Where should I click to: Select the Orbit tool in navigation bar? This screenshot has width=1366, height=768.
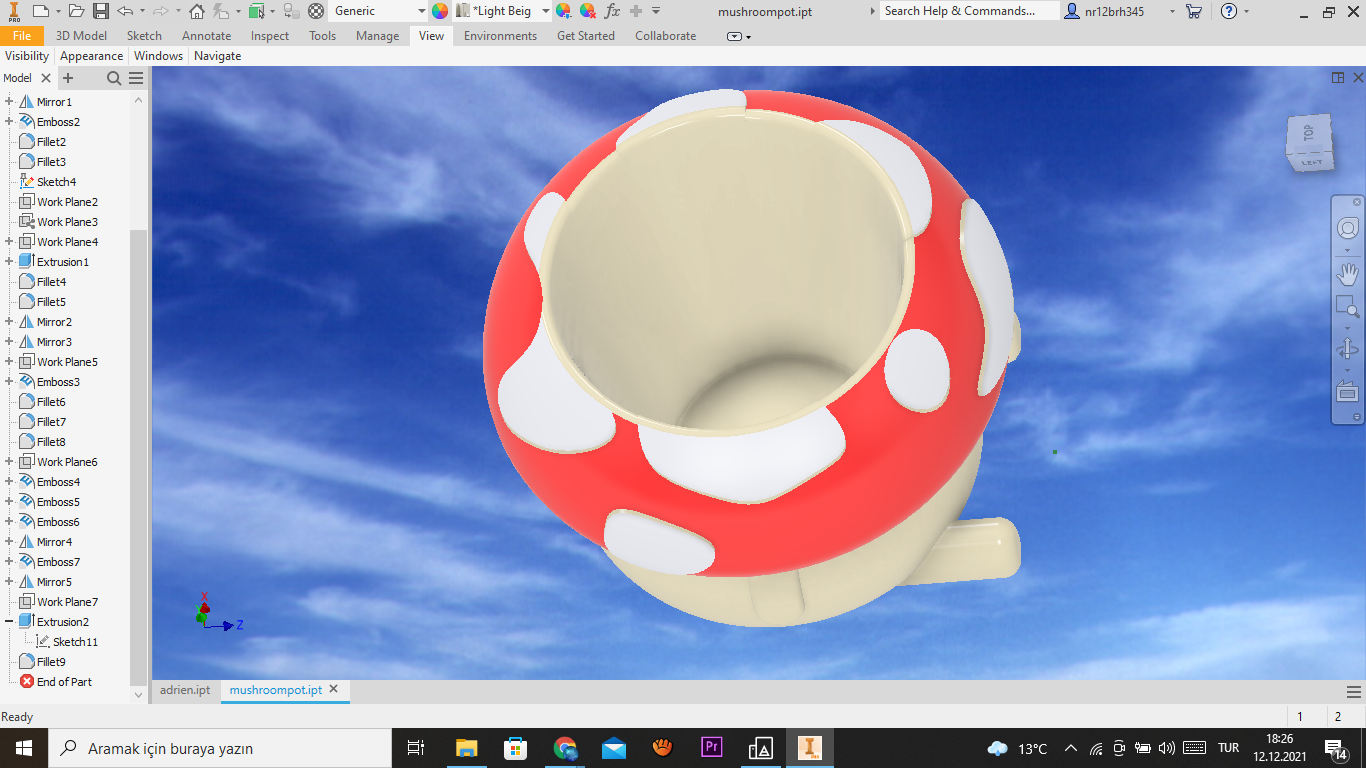coord(1347,349)
